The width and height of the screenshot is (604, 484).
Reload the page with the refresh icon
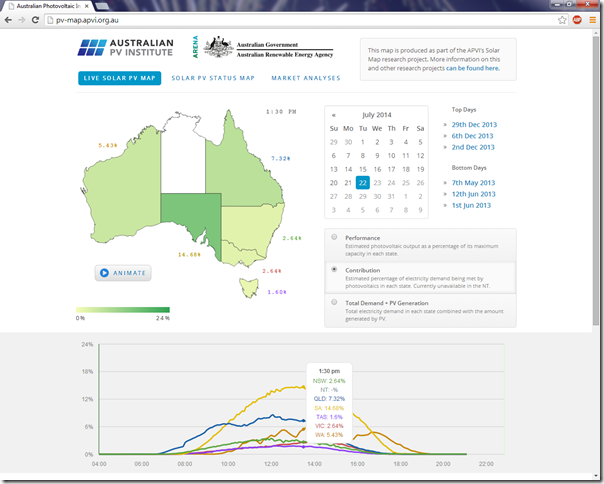point(35,20)
